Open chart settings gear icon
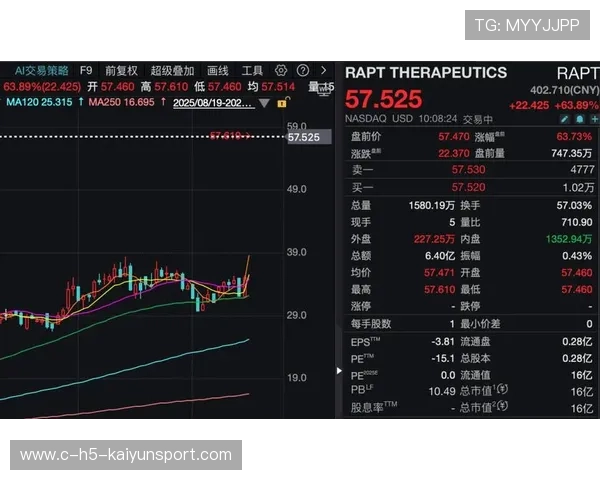 pyautogui.click(x=280, y=70)
